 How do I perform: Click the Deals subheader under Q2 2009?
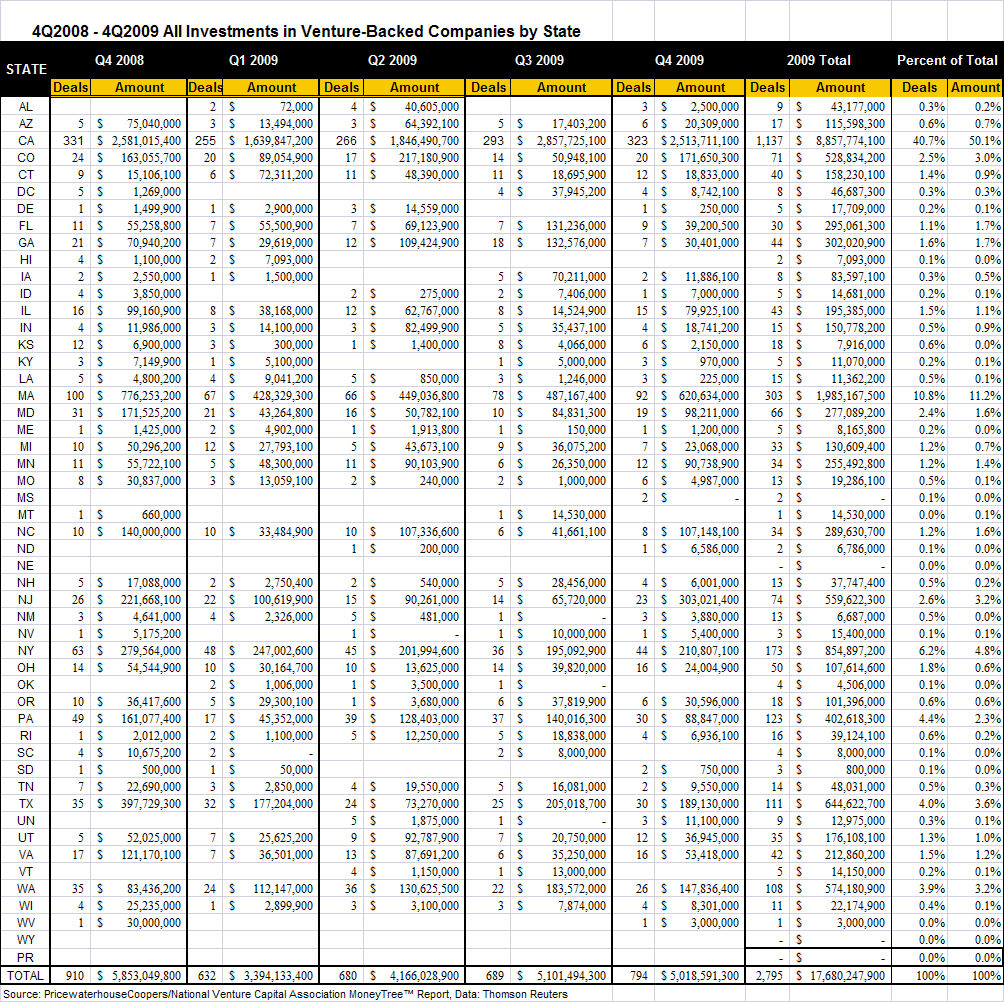(x=341, y=87)
